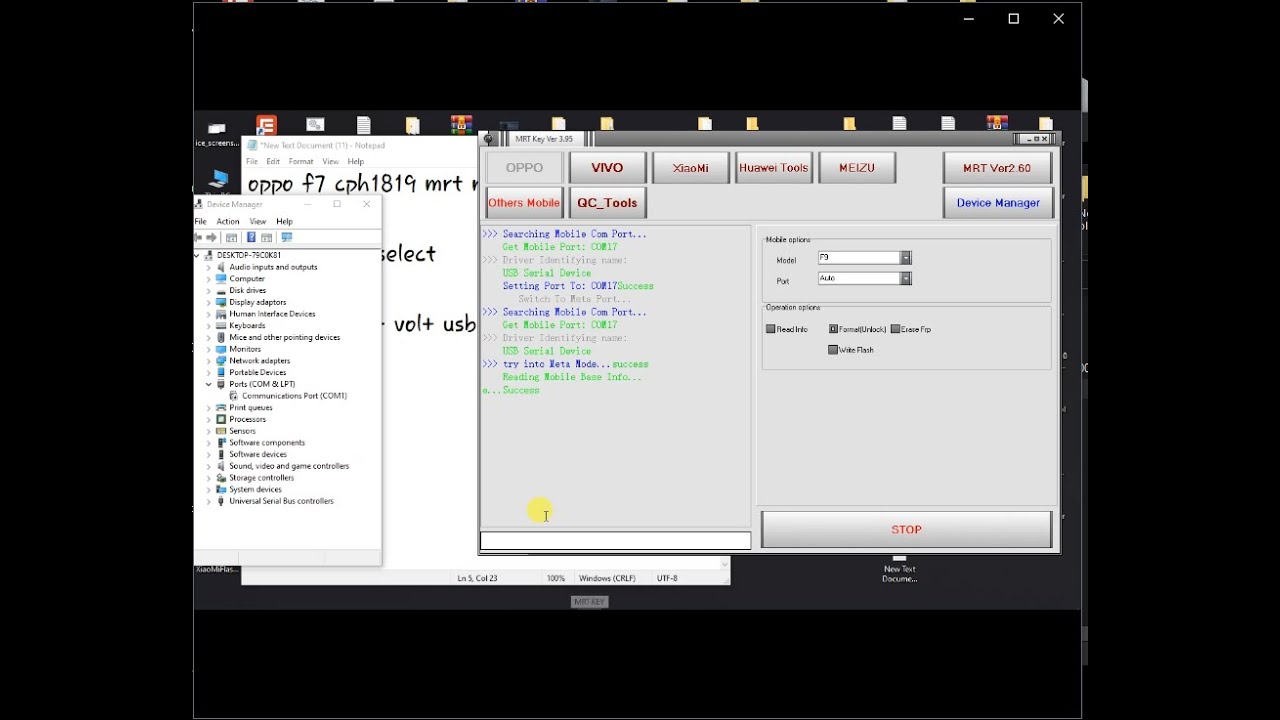The width and height of the screenshot is (1280, 720).
Task: Click the MRT Key title bar icon
Action: pos(488,139)
